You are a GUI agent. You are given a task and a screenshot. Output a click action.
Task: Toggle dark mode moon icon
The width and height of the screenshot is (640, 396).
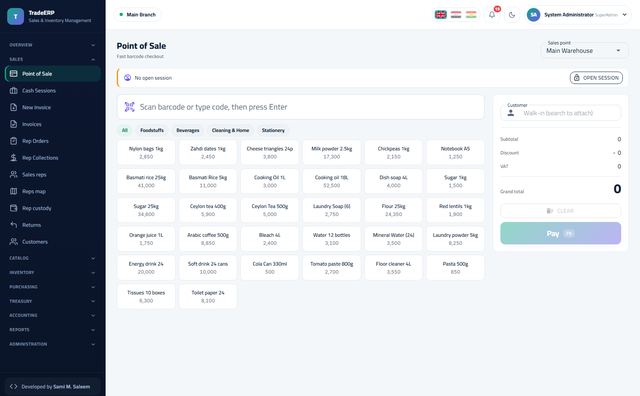[x=512, y=15]
